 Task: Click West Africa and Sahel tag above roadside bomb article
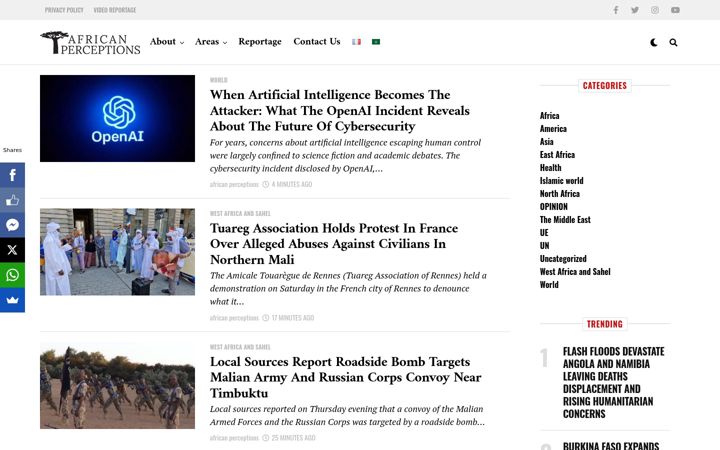click(240, 347)
